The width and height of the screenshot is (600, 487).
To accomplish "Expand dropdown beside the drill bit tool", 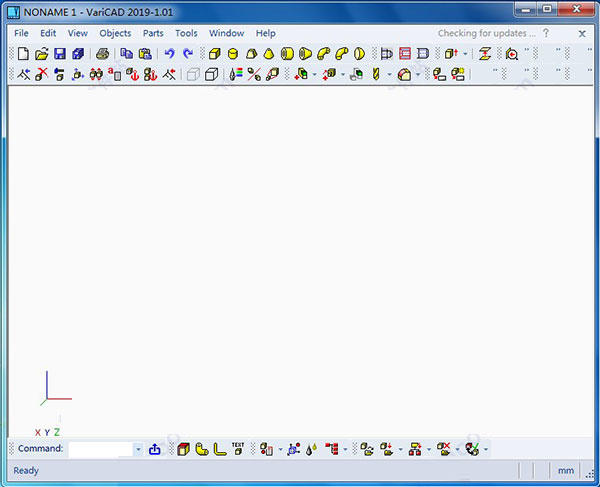I will (389, 74).
